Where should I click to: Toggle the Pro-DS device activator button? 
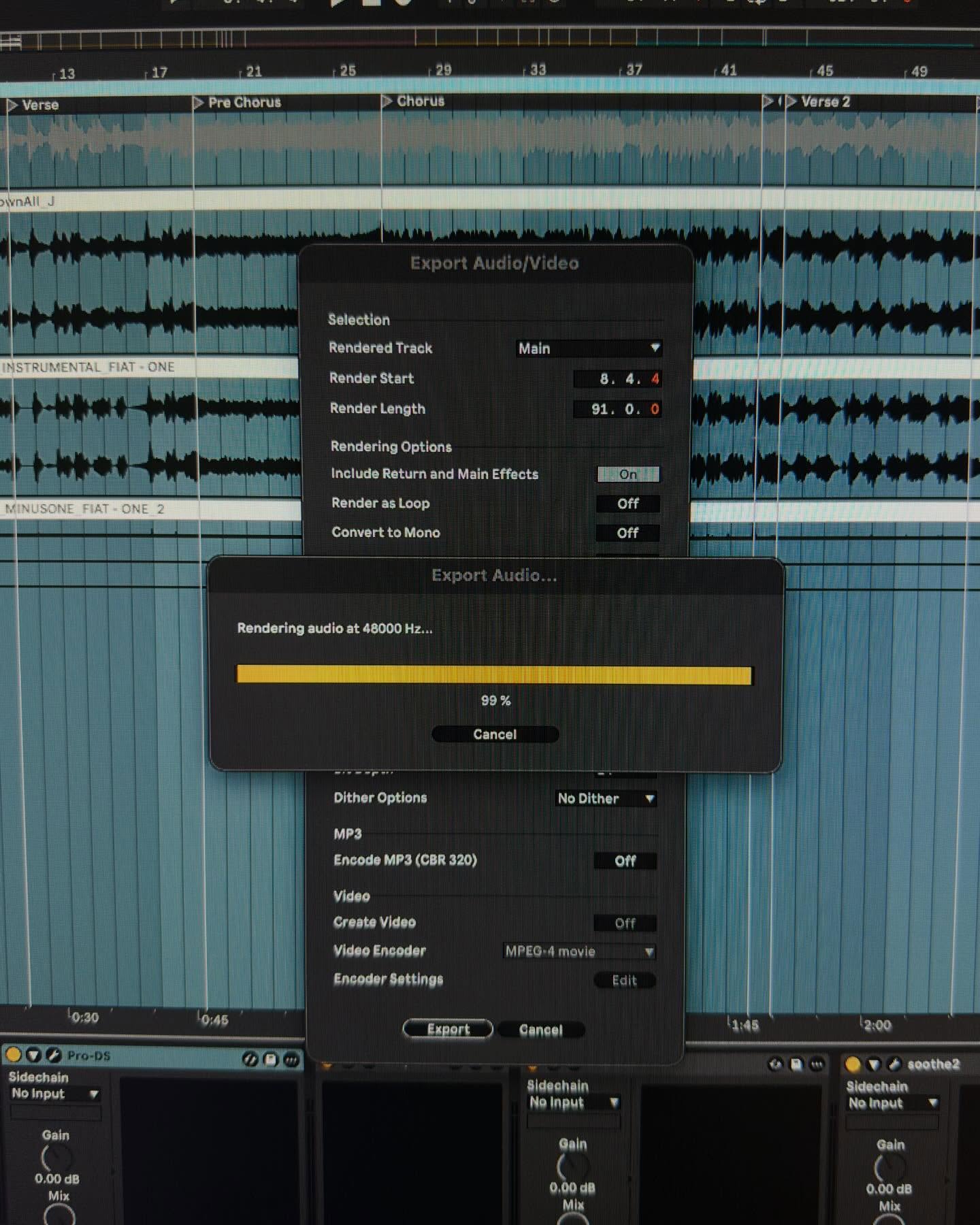(13, 1055)
